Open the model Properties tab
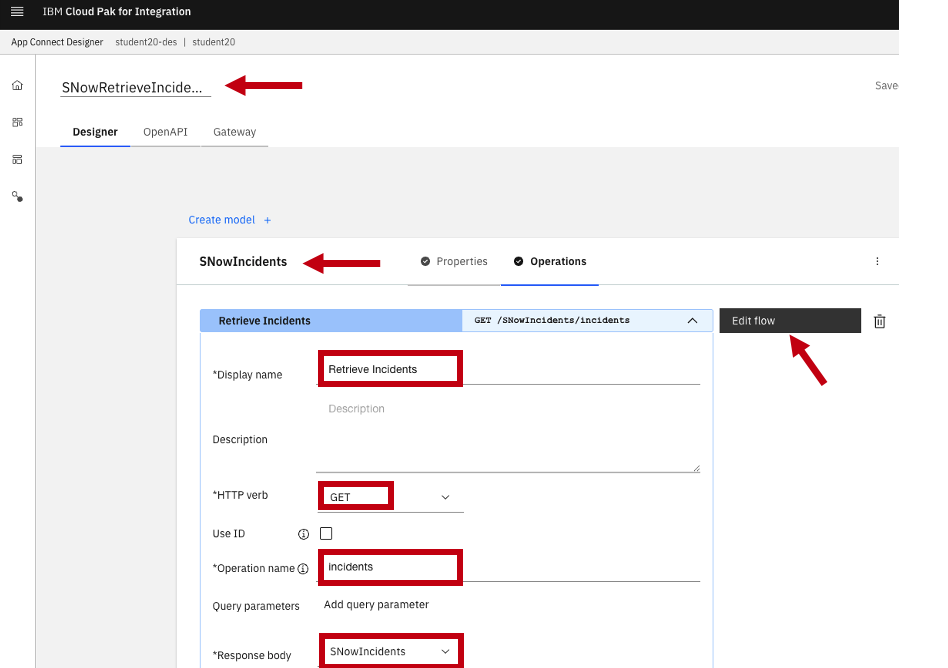This screenshot has height=668, width=948. coord(454,262)
